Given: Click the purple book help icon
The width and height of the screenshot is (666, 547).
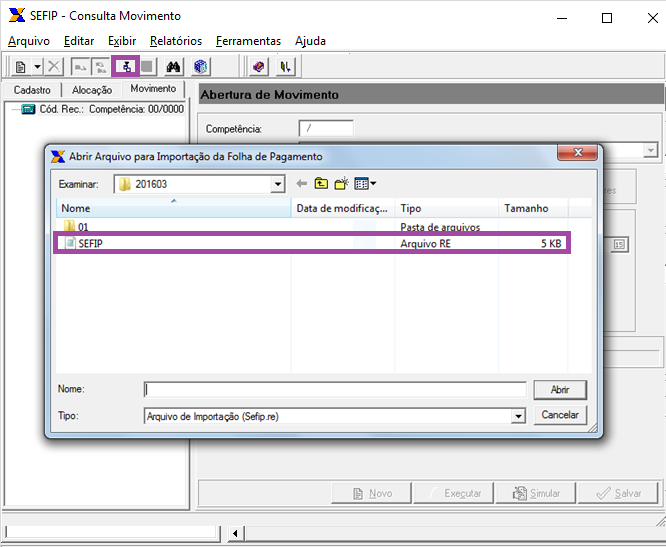Looking at the screenshot, I should point(258,67).
